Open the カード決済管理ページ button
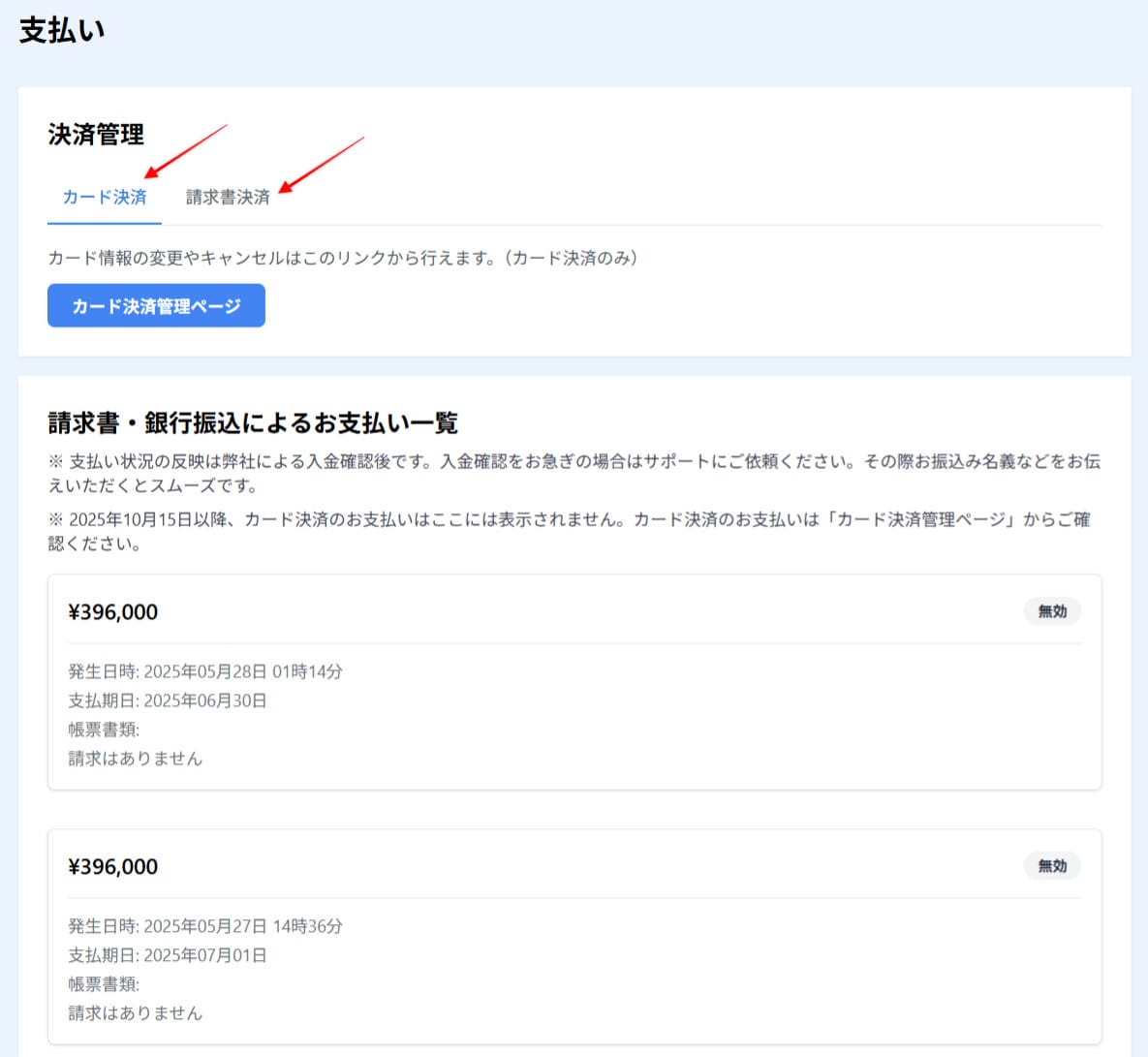The width and height of the screenshot is (1148, 1057). [156, 306]
